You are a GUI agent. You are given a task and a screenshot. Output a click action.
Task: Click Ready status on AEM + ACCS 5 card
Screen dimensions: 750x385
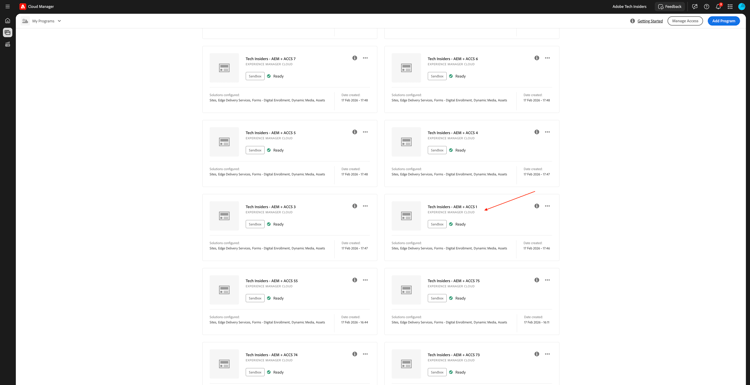pyautogui.click(x=275, y=150)
